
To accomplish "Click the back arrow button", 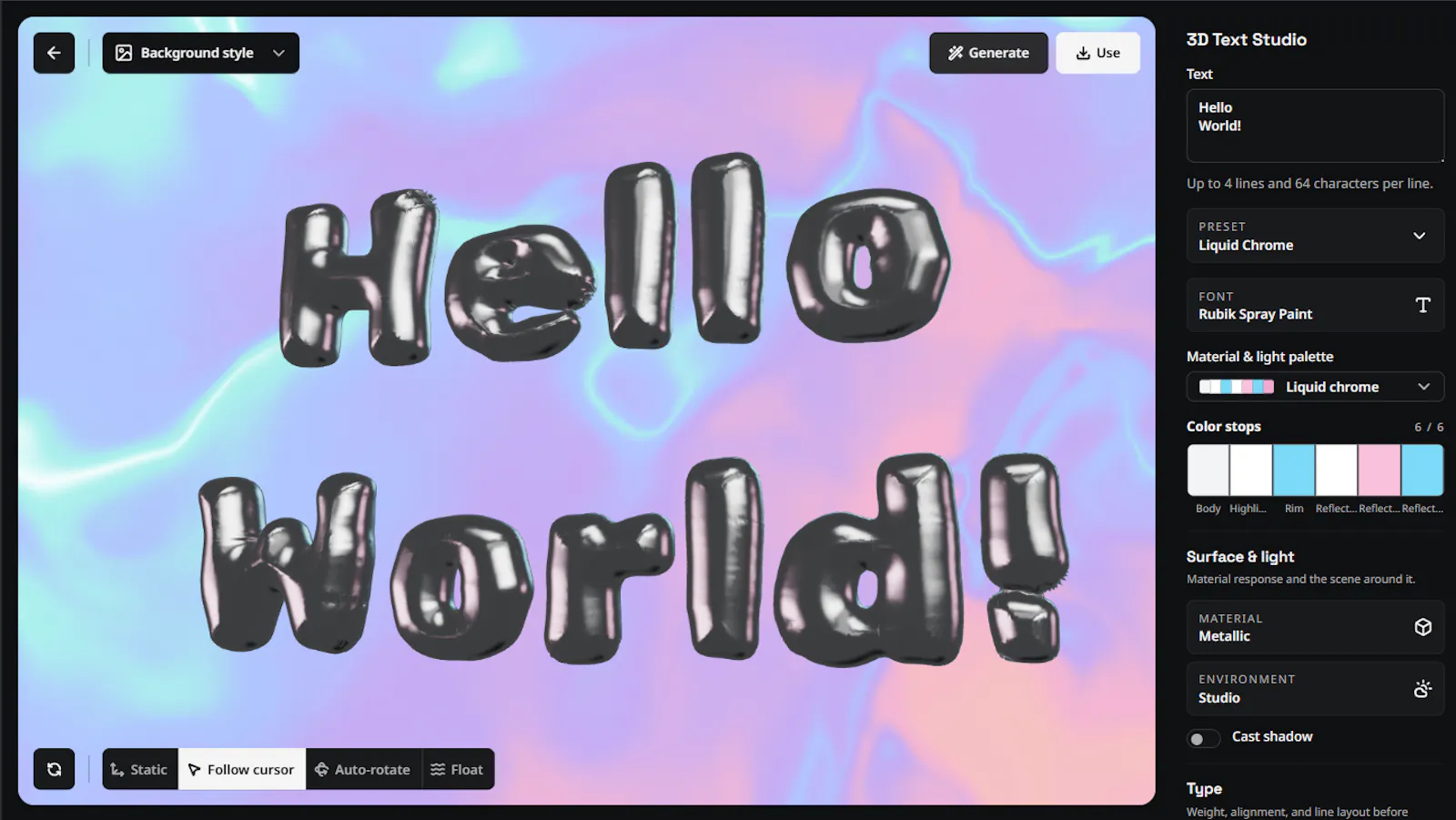I will point(54,53).
